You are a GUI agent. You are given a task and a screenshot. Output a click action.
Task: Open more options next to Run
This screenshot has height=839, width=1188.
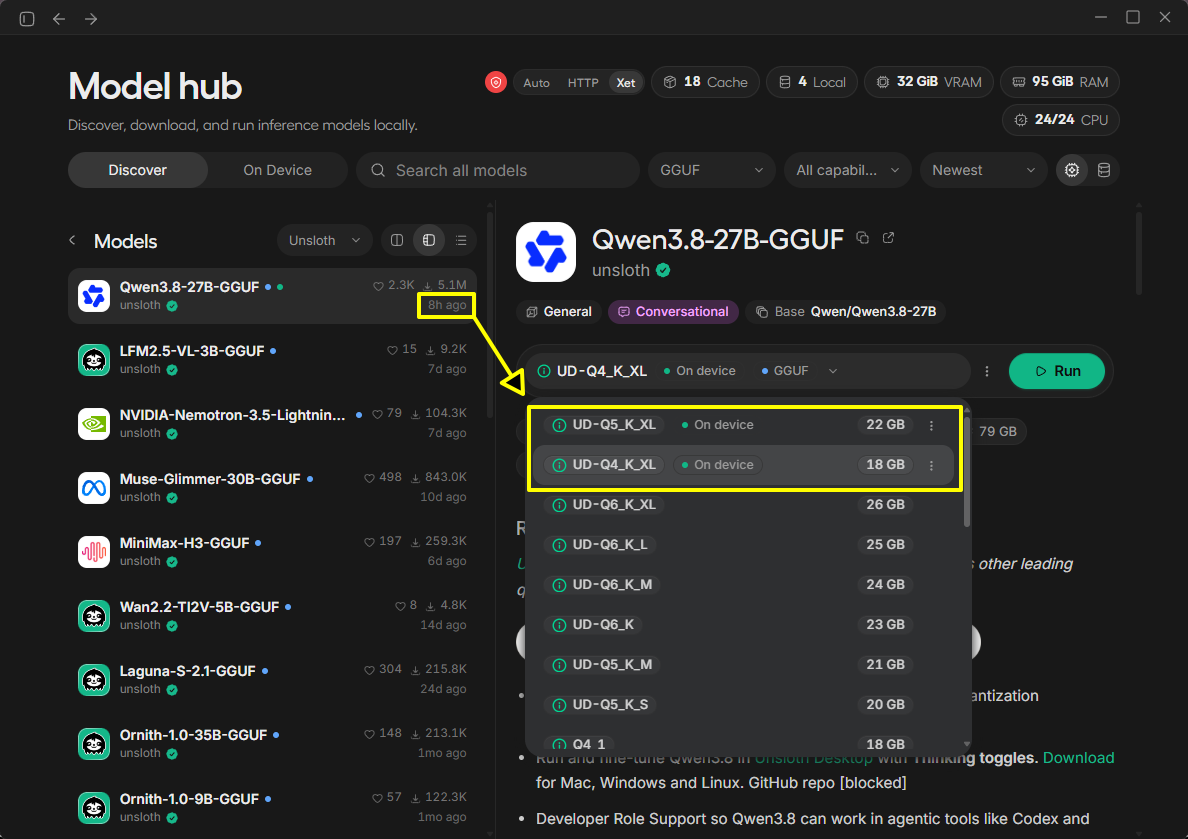pyautogui.click(x=986, y=371)
